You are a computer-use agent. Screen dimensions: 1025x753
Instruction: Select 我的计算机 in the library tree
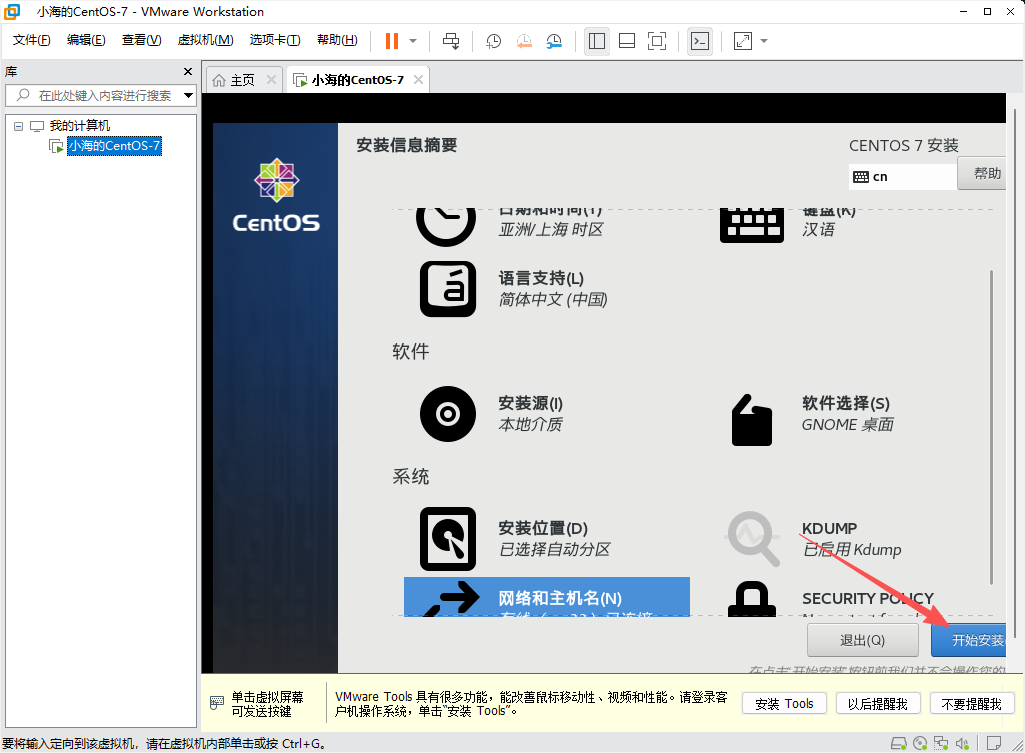coord(80,126)
